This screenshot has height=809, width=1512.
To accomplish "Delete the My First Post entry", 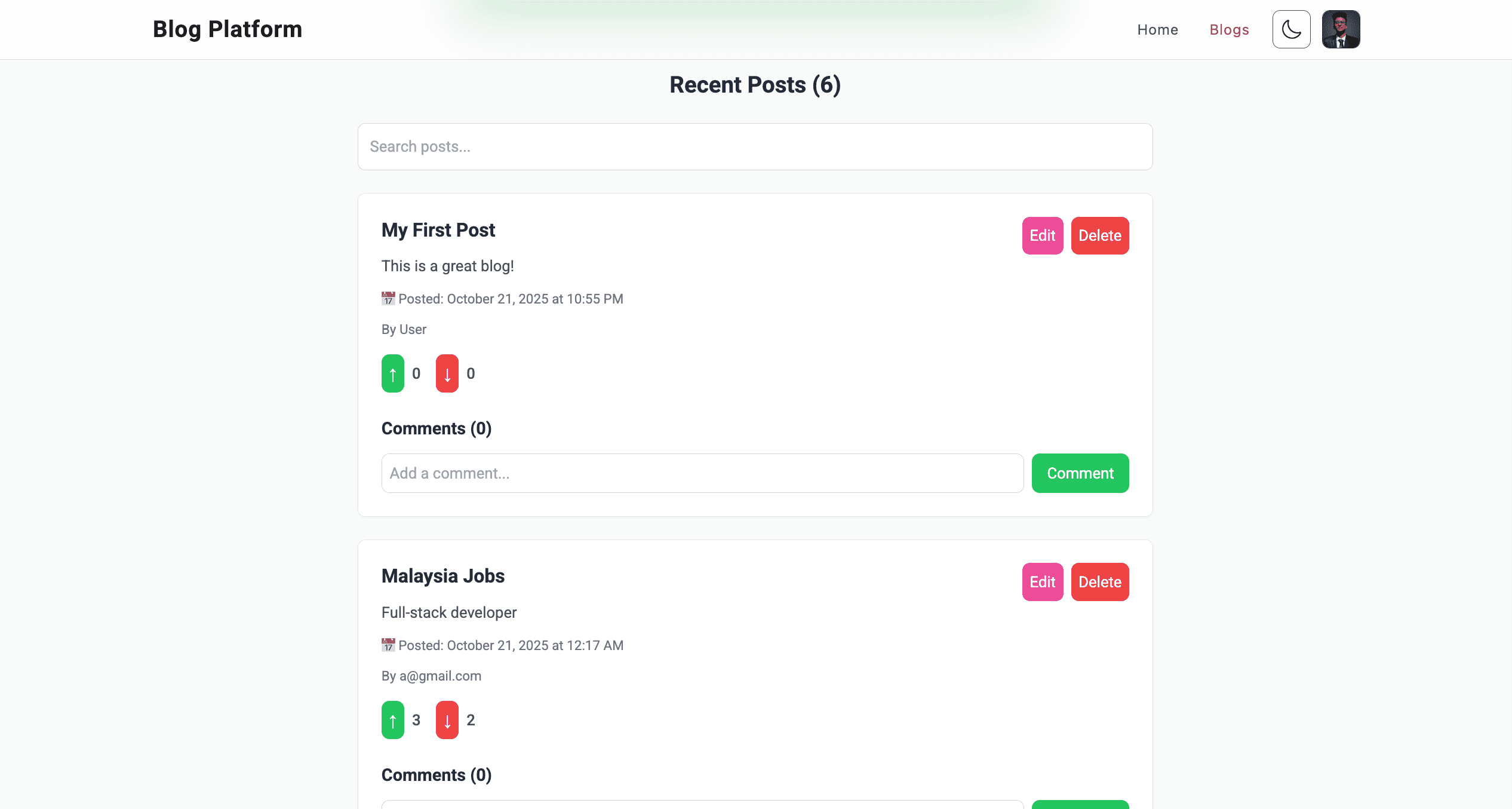I will pyautogui.click(x=1099, y=235).
